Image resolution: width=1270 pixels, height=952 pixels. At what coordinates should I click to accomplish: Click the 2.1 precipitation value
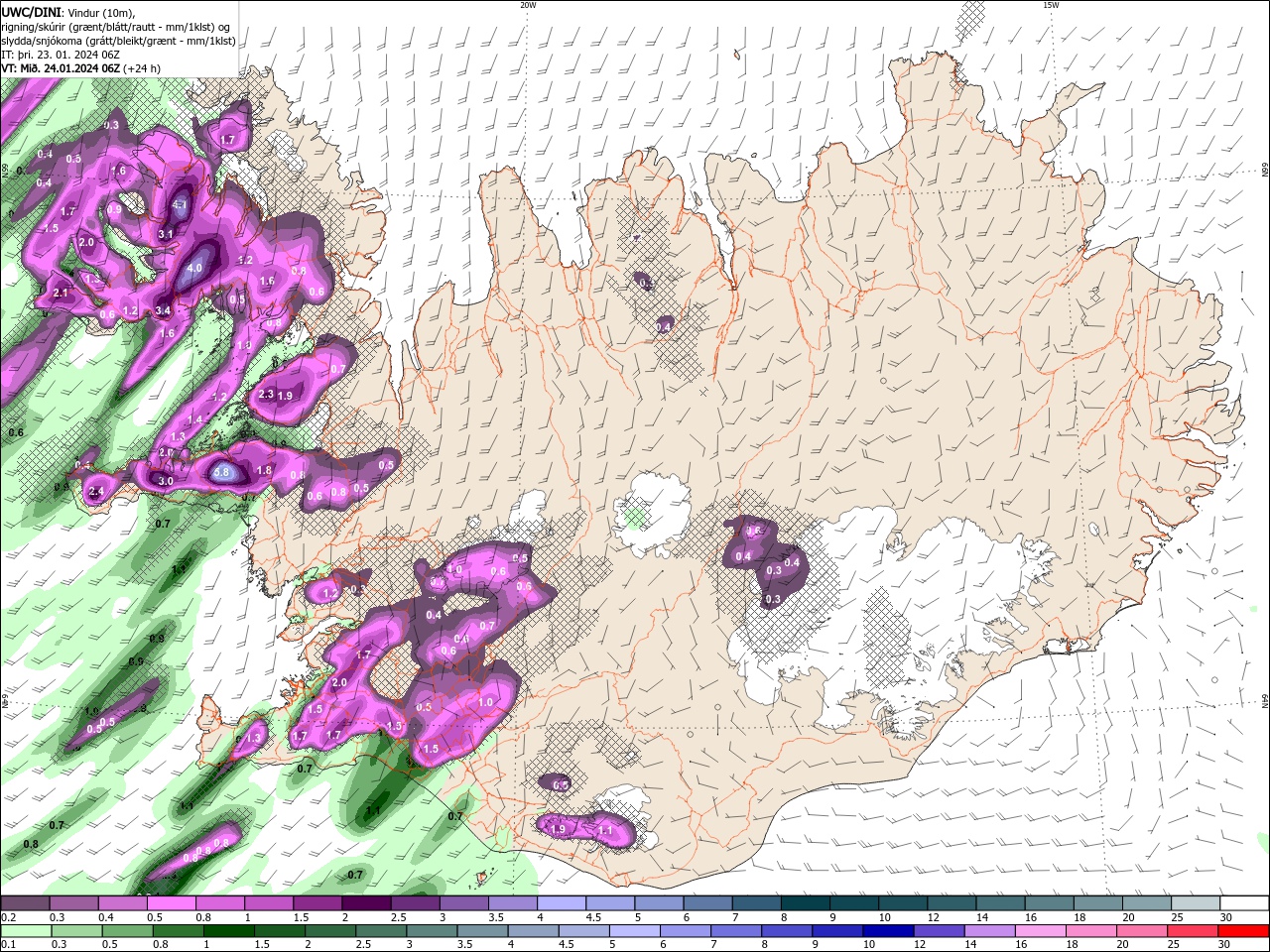pos(61,293)
